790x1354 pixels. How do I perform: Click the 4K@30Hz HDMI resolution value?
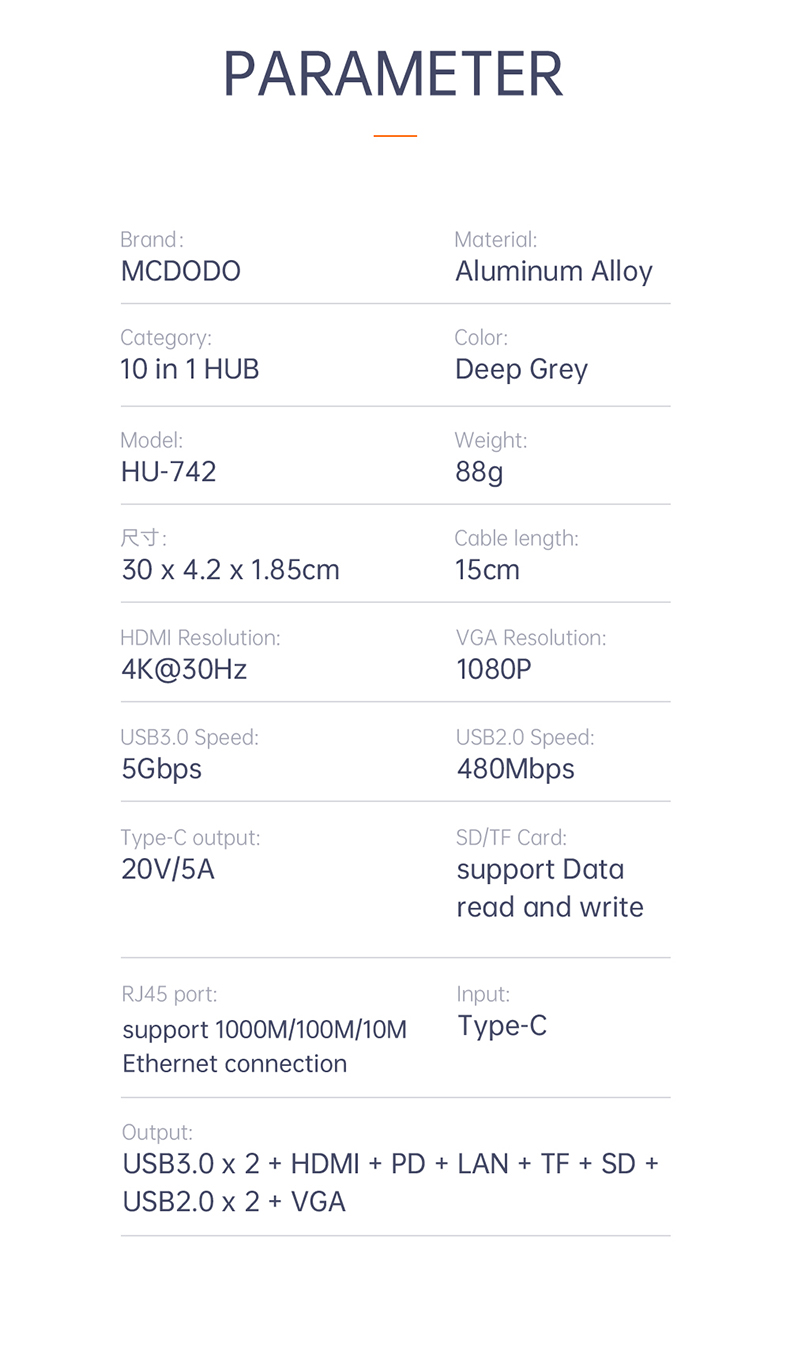[184, 669]
